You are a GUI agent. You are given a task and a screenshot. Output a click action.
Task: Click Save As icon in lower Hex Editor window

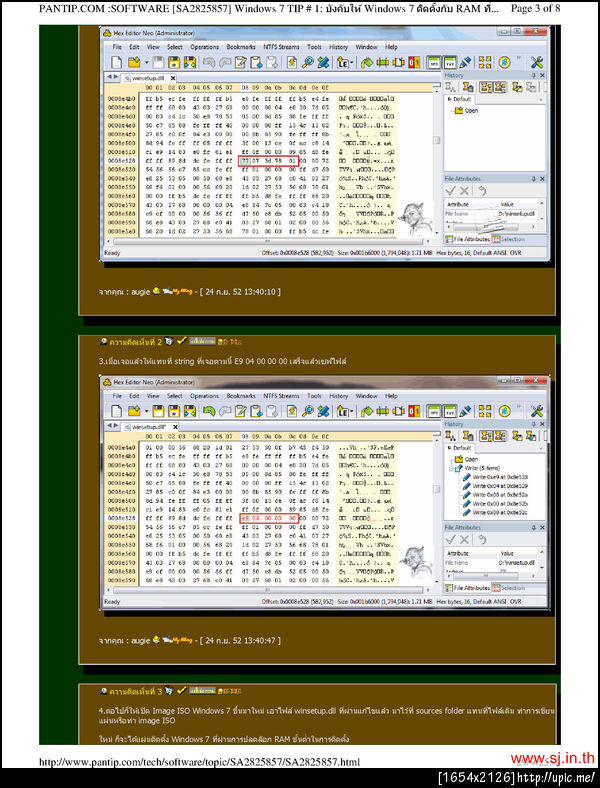point(174,411)
